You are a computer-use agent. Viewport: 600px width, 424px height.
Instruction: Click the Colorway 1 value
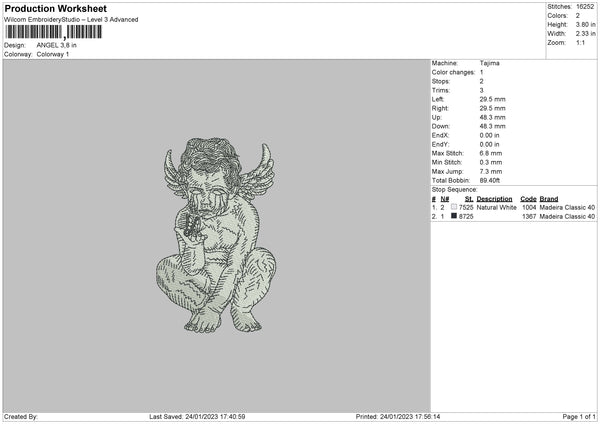pyautogui.click(x=53, y=54)
